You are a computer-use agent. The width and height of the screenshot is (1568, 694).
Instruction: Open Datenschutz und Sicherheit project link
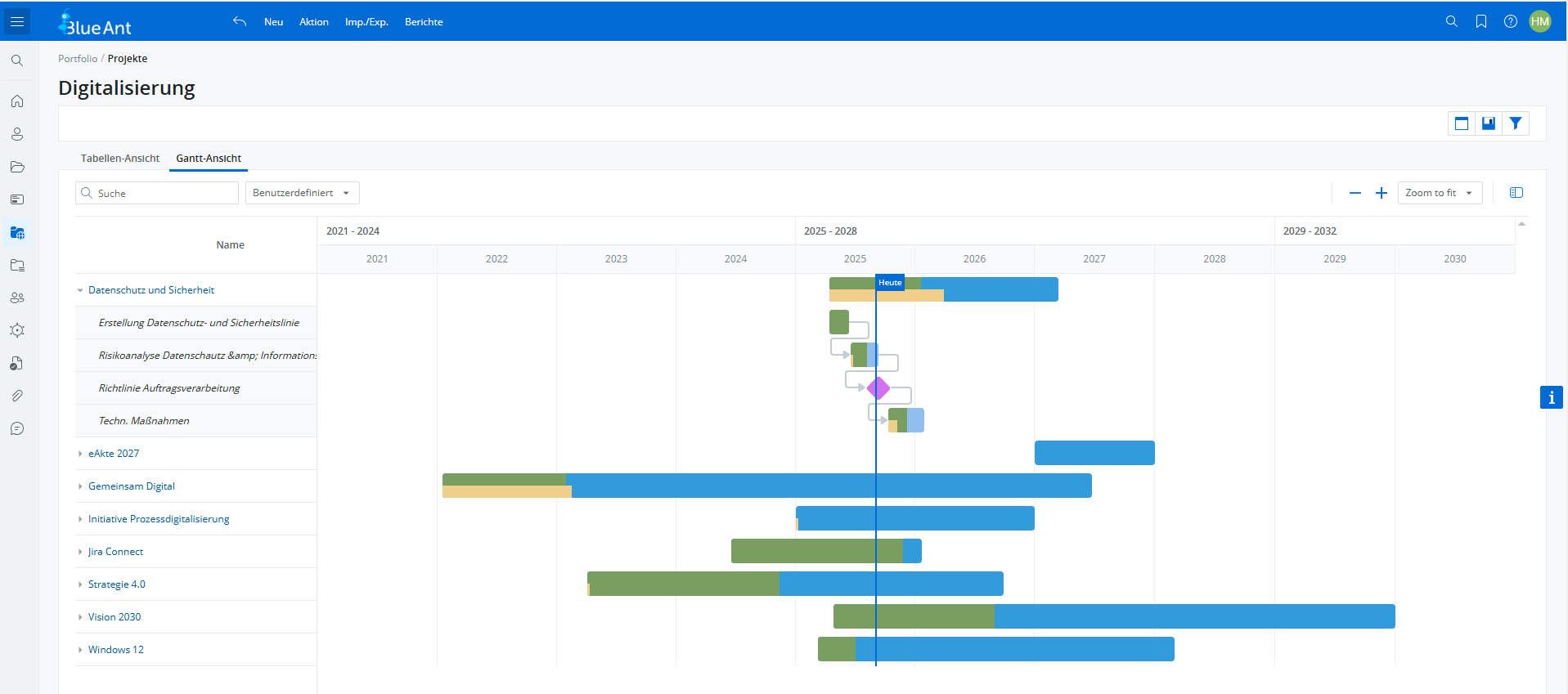151,290
